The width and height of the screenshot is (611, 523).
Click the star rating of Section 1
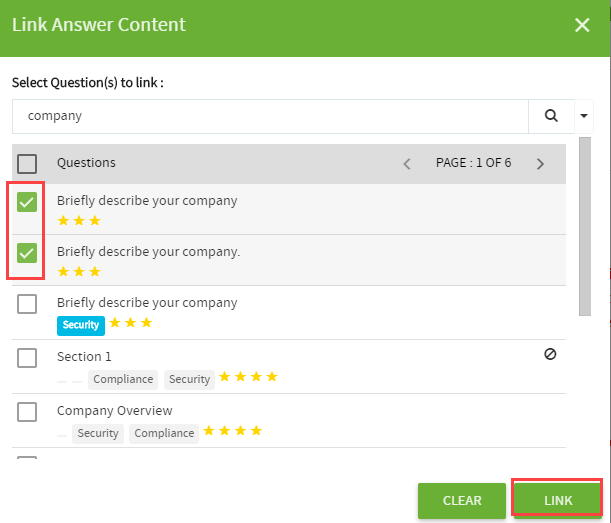click(248, 377)
